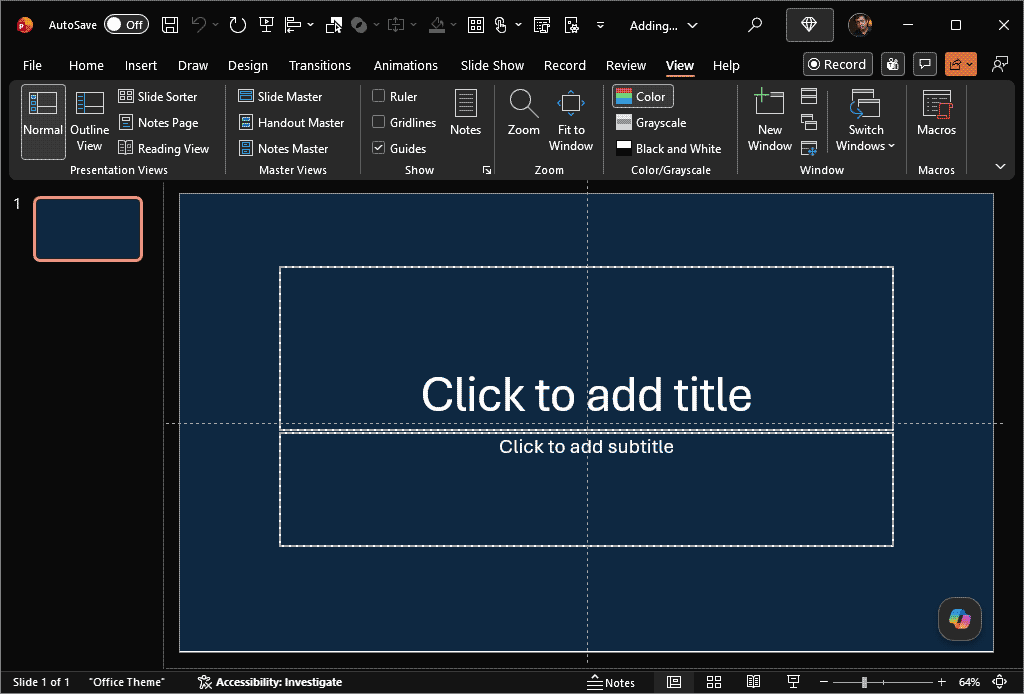The height and width of the screenshot is (694, 1024).
Task: Open the Touch/Mouse mode dropdown arrow
Action: pyautogui.click(x=519, y=25)
